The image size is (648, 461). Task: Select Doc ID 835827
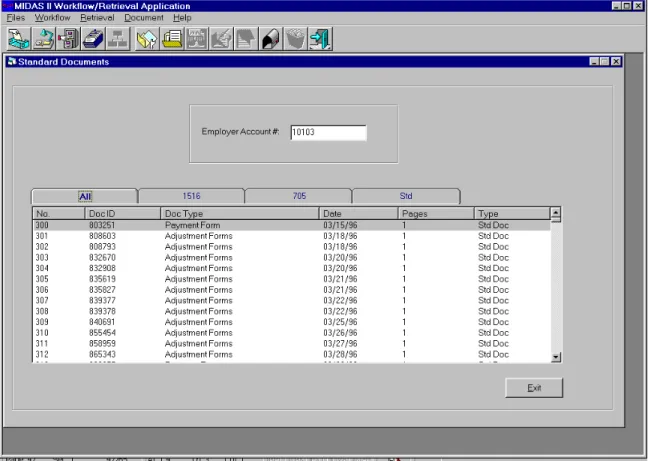(102, 290)
